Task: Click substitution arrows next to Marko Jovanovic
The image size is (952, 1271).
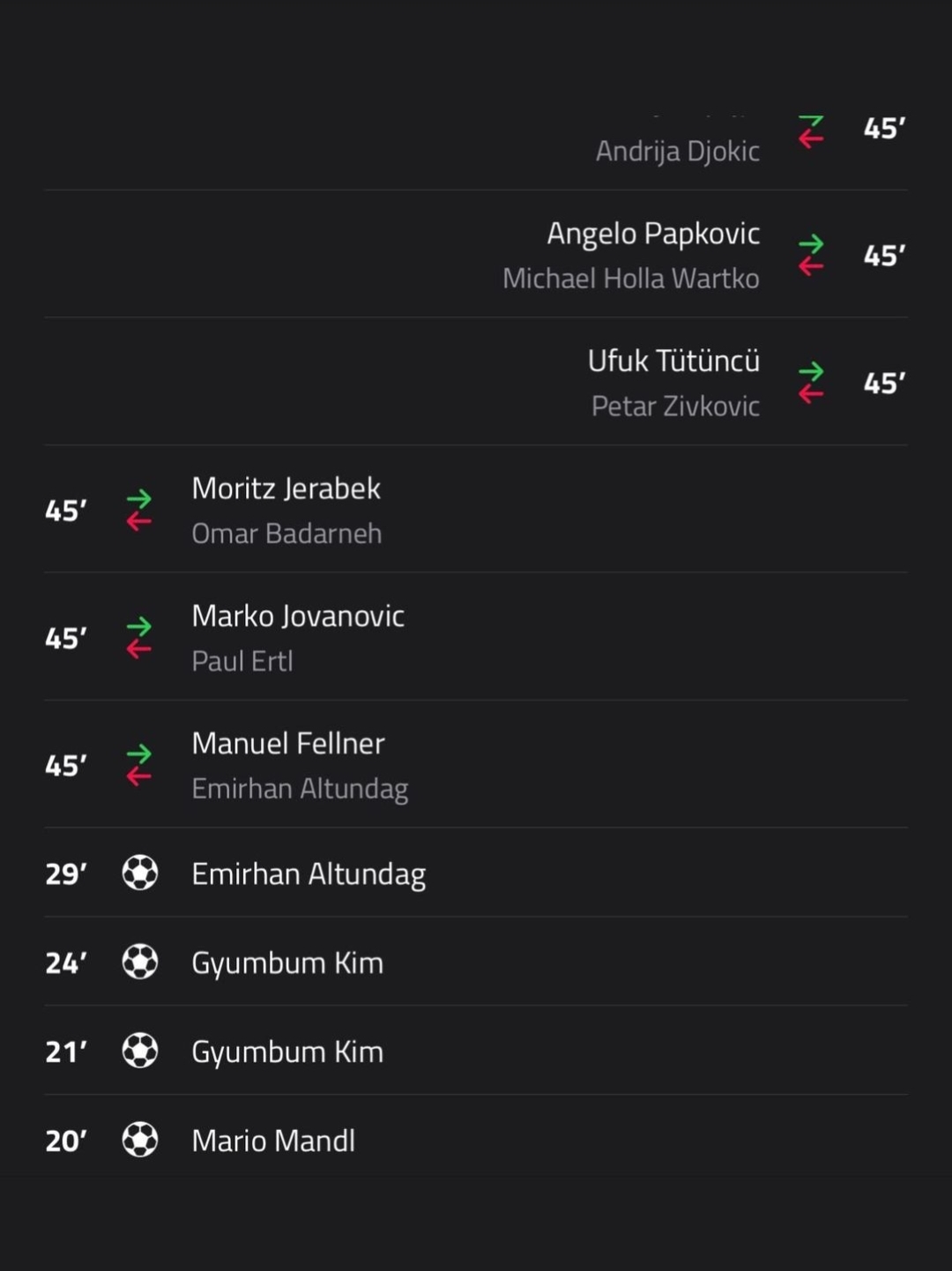Action: coord(139,637)
